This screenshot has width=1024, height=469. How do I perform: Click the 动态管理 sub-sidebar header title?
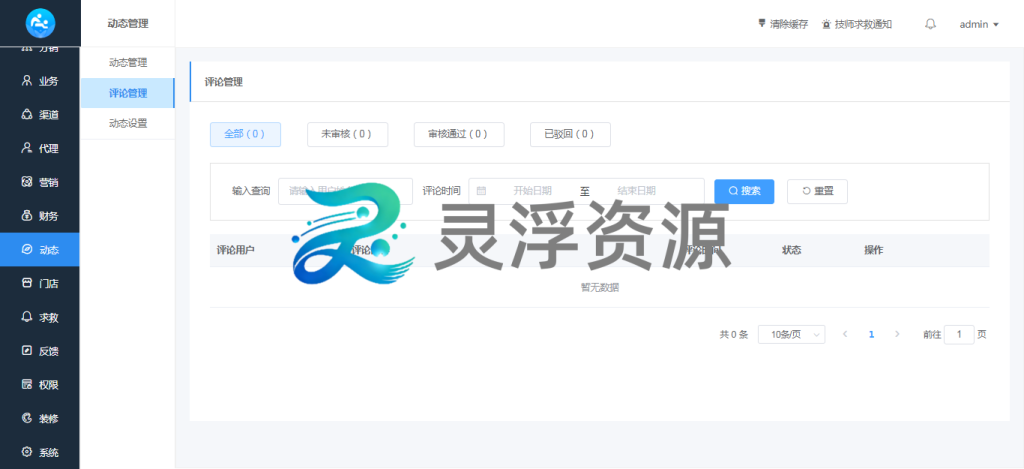128,24
